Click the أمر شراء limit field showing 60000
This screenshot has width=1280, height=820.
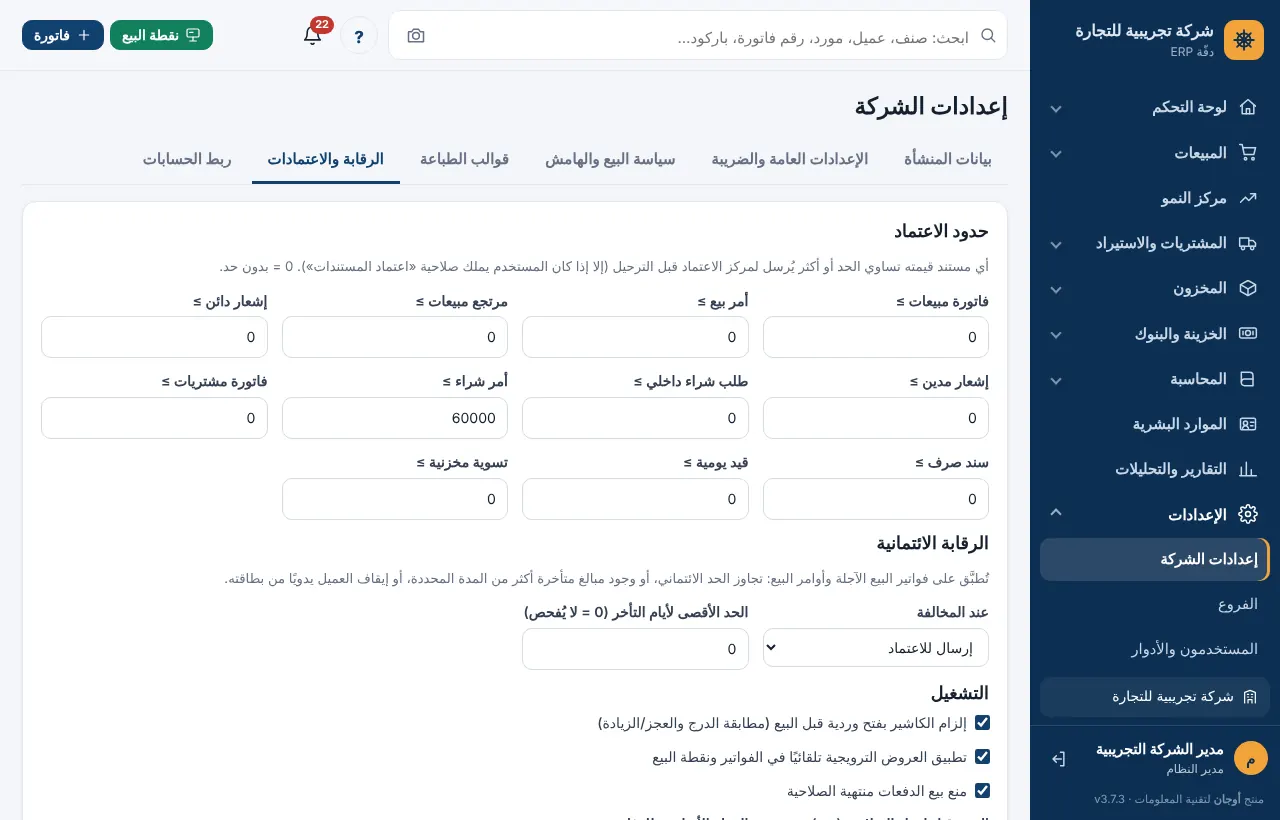(395, 418)
